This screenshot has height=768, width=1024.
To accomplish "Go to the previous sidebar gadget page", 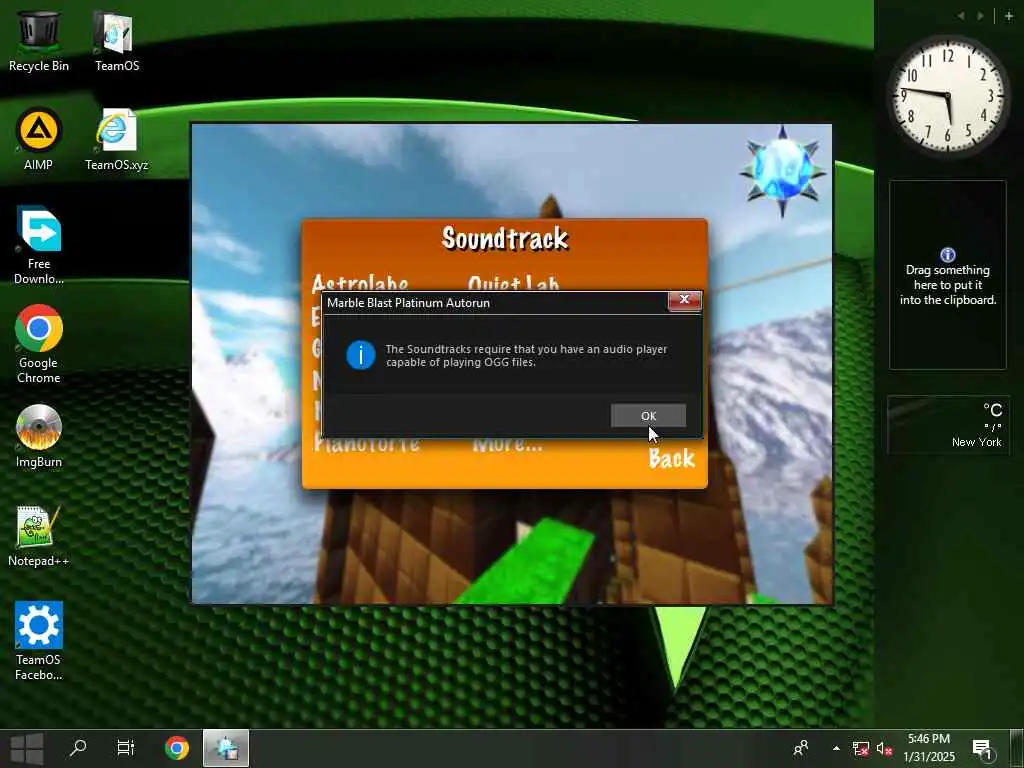I will [x=961, y=16].
